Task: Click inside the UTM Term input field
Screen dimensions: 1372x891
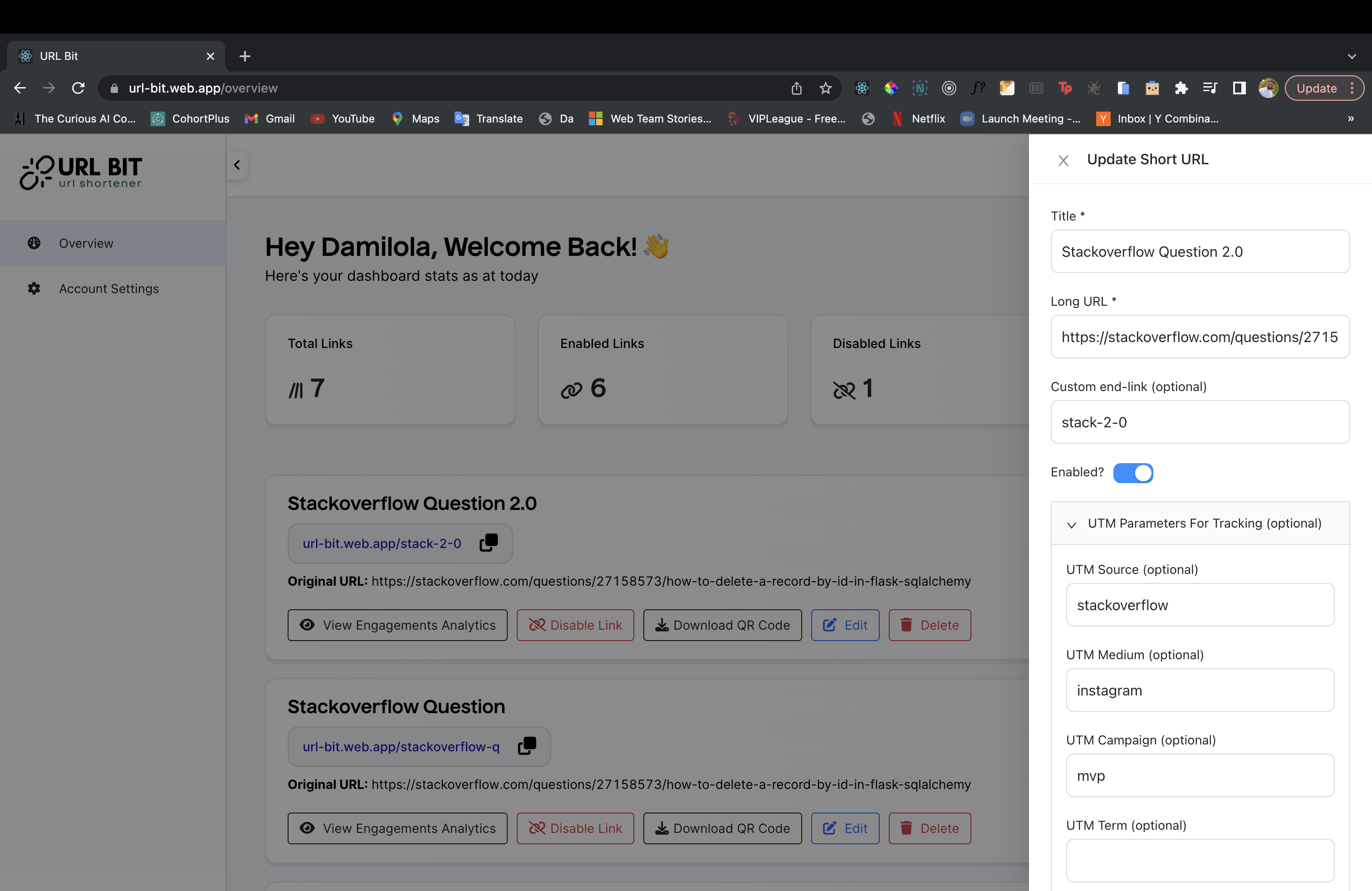Action: pyautogui.click(x=1199, y=861)
